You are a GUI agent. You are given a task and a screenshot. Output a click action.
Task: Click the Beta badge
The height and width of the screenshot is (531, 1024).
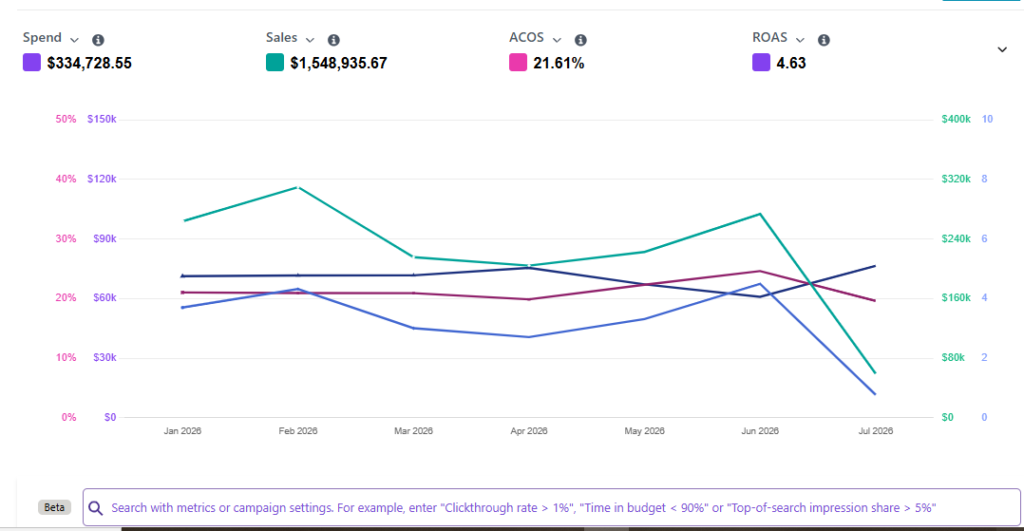tap(54, 507)
